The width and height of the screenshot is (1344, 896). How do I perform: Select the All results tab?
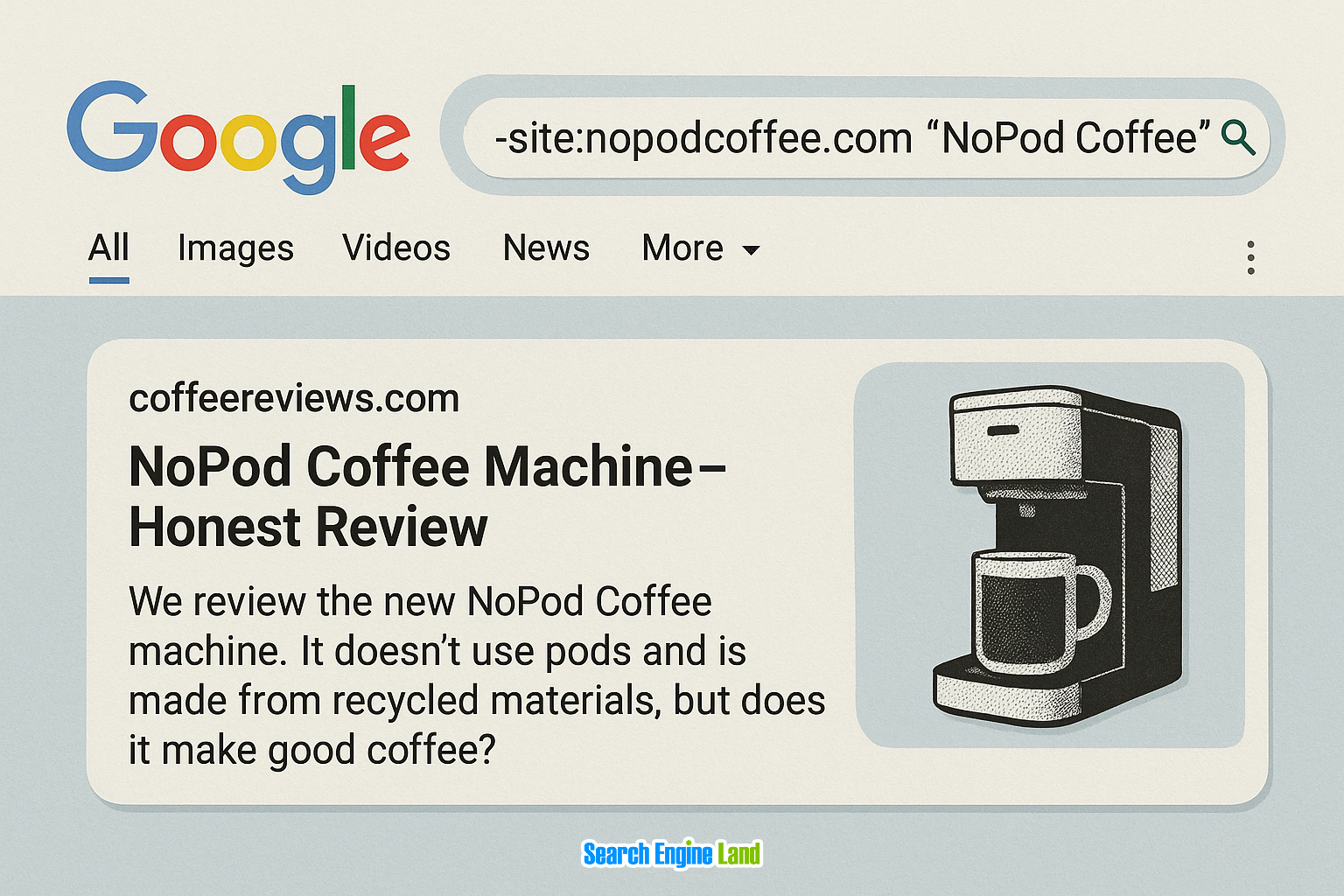click(x=108, y=248)
